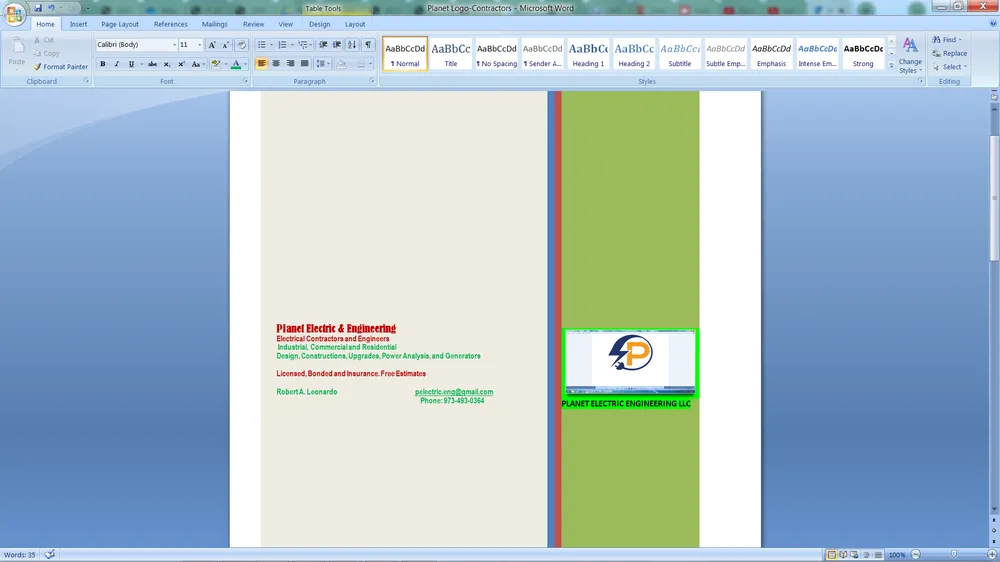
Task: Click the zoom slider handle
Action: tap(952, 555)
